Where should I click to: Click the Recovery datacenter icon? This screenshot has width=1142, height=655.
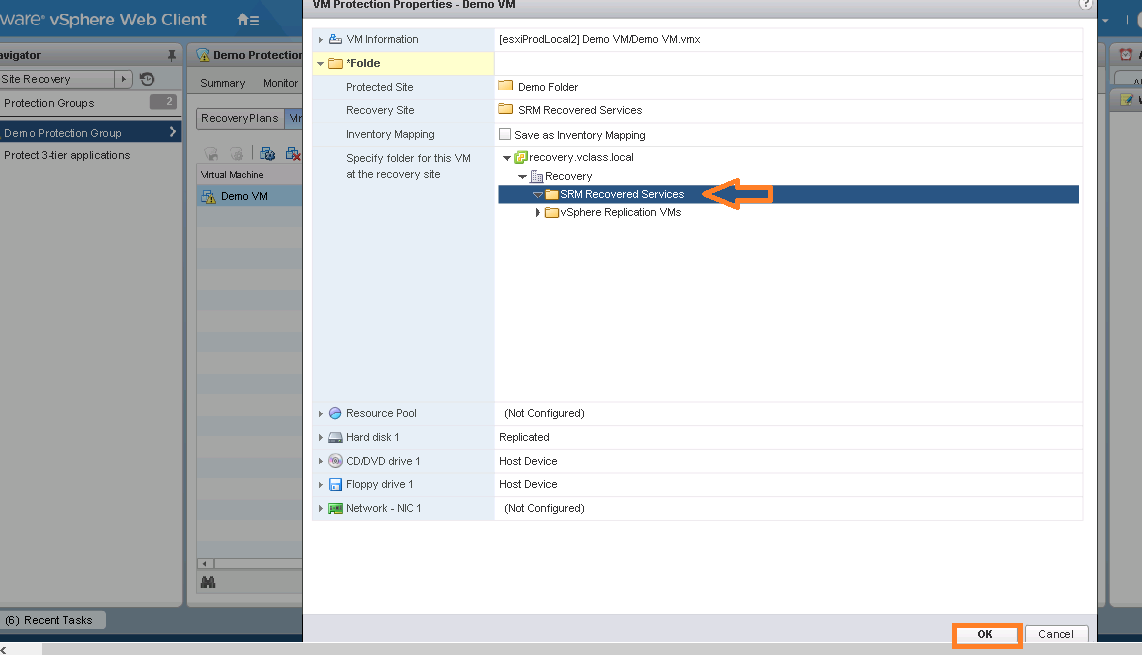(537, 176)
